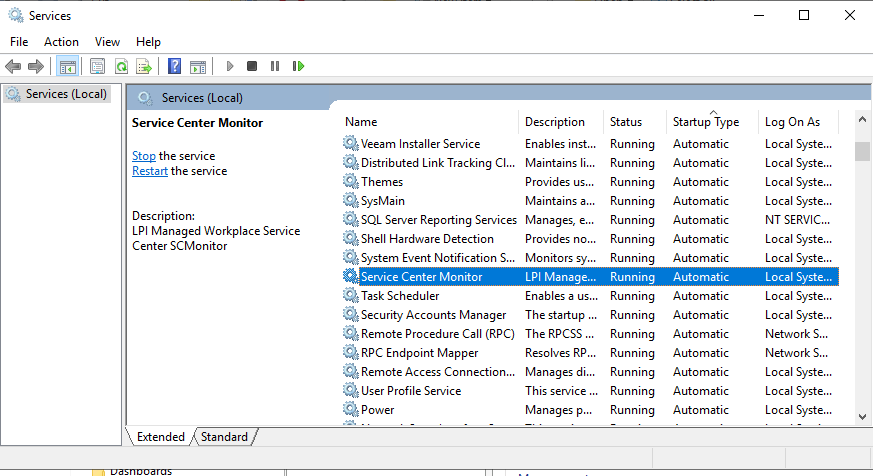Sort by the Log On As column header
The image size is (873, 476).
pyautogui.click(x=792, y=122)
